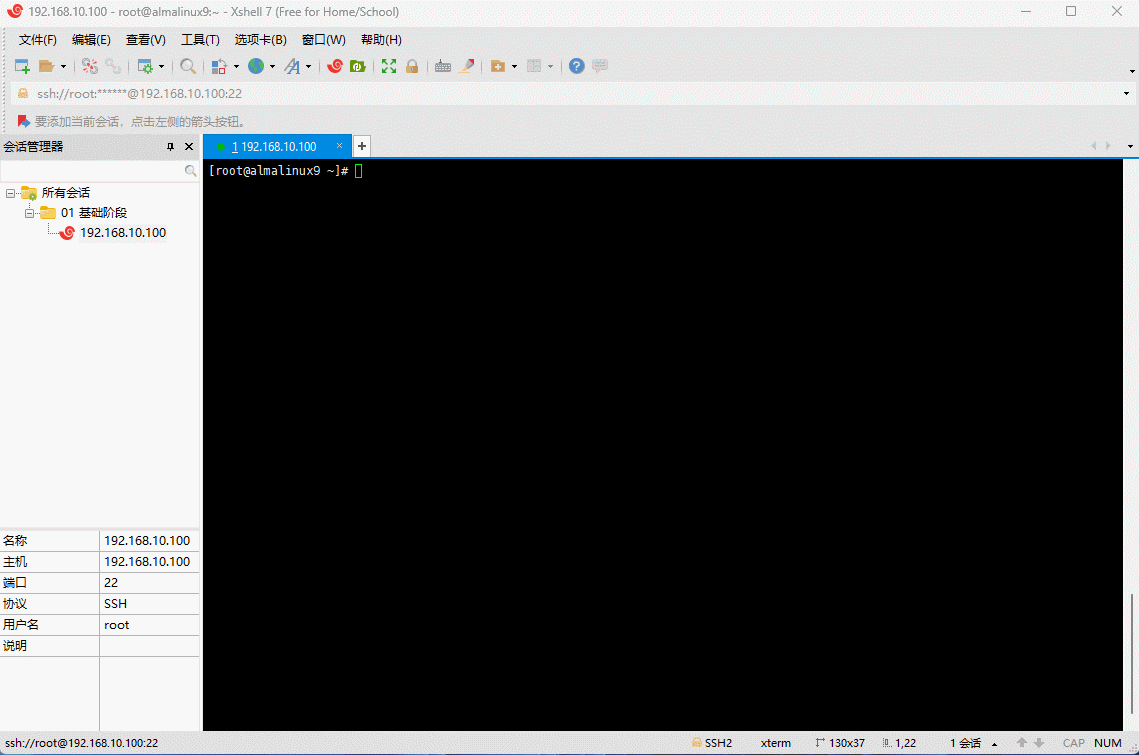Collapse the 01 基础阶段 folder

pos(30,213)
